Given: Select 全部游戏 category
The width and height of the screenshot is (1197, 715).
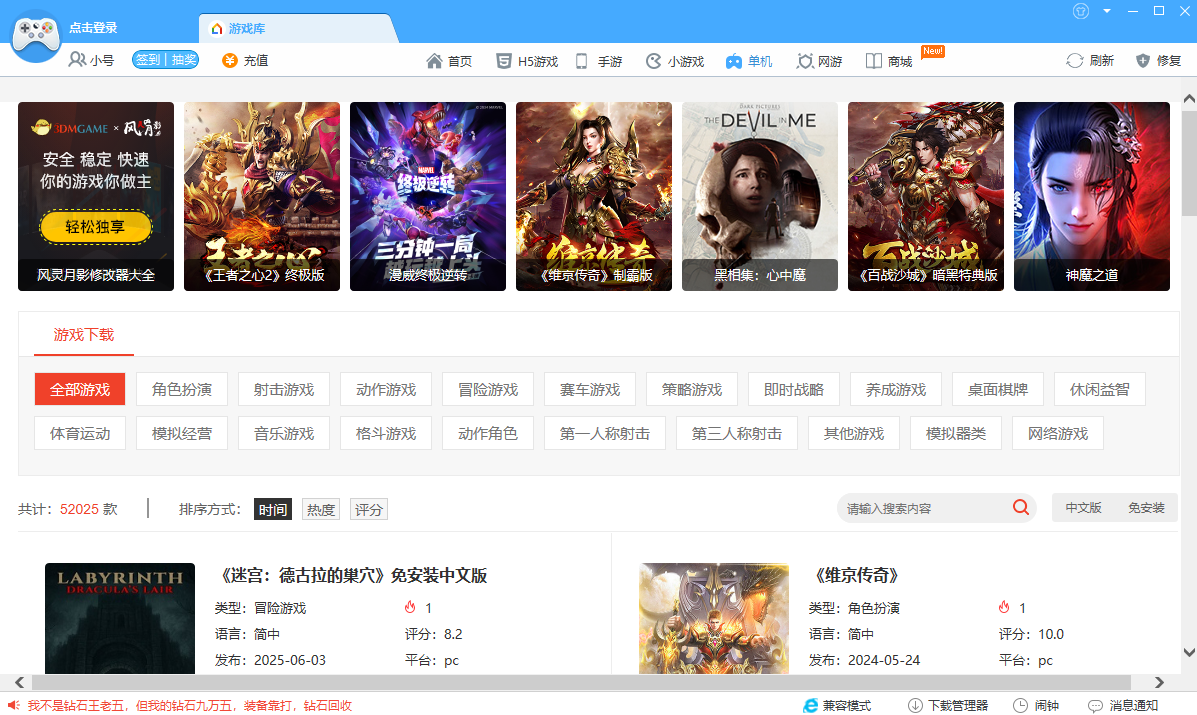Looking at the screenshot, I should pyautogui.click(x=80, y=389).
